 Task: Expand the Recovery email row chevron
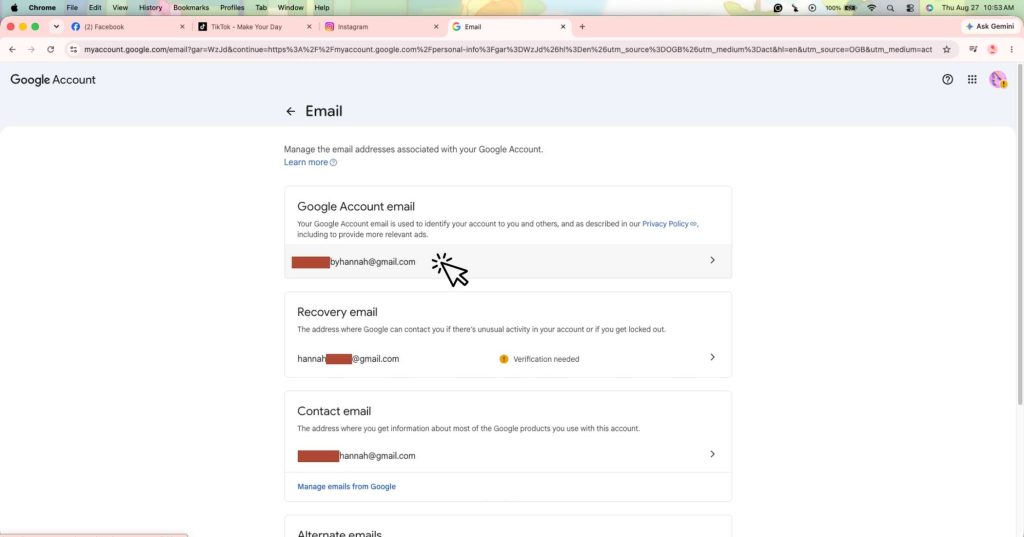(712, 357)
